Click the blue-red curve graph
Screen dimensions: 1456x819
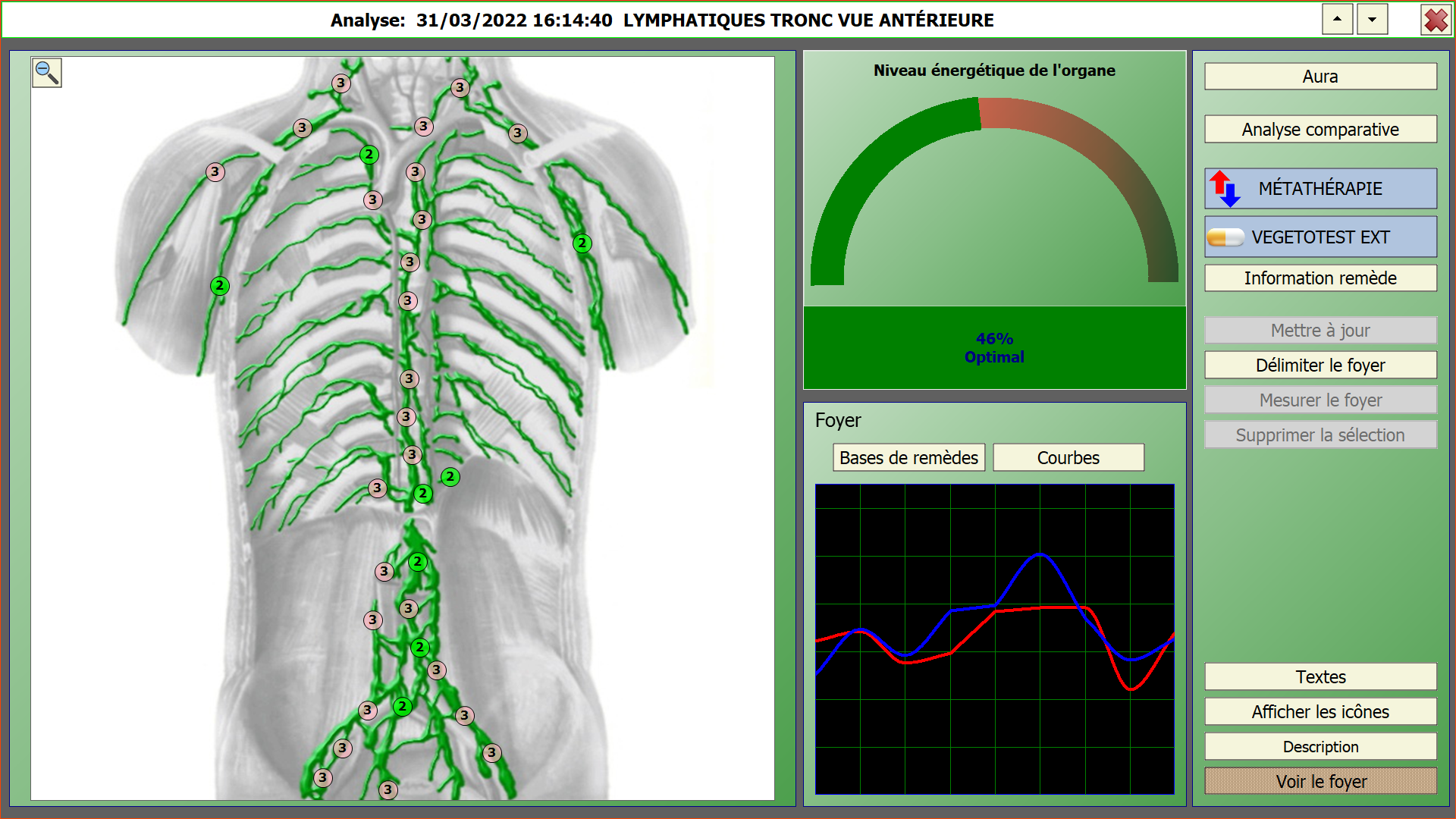pyautogui.click(x=994, y=639)
